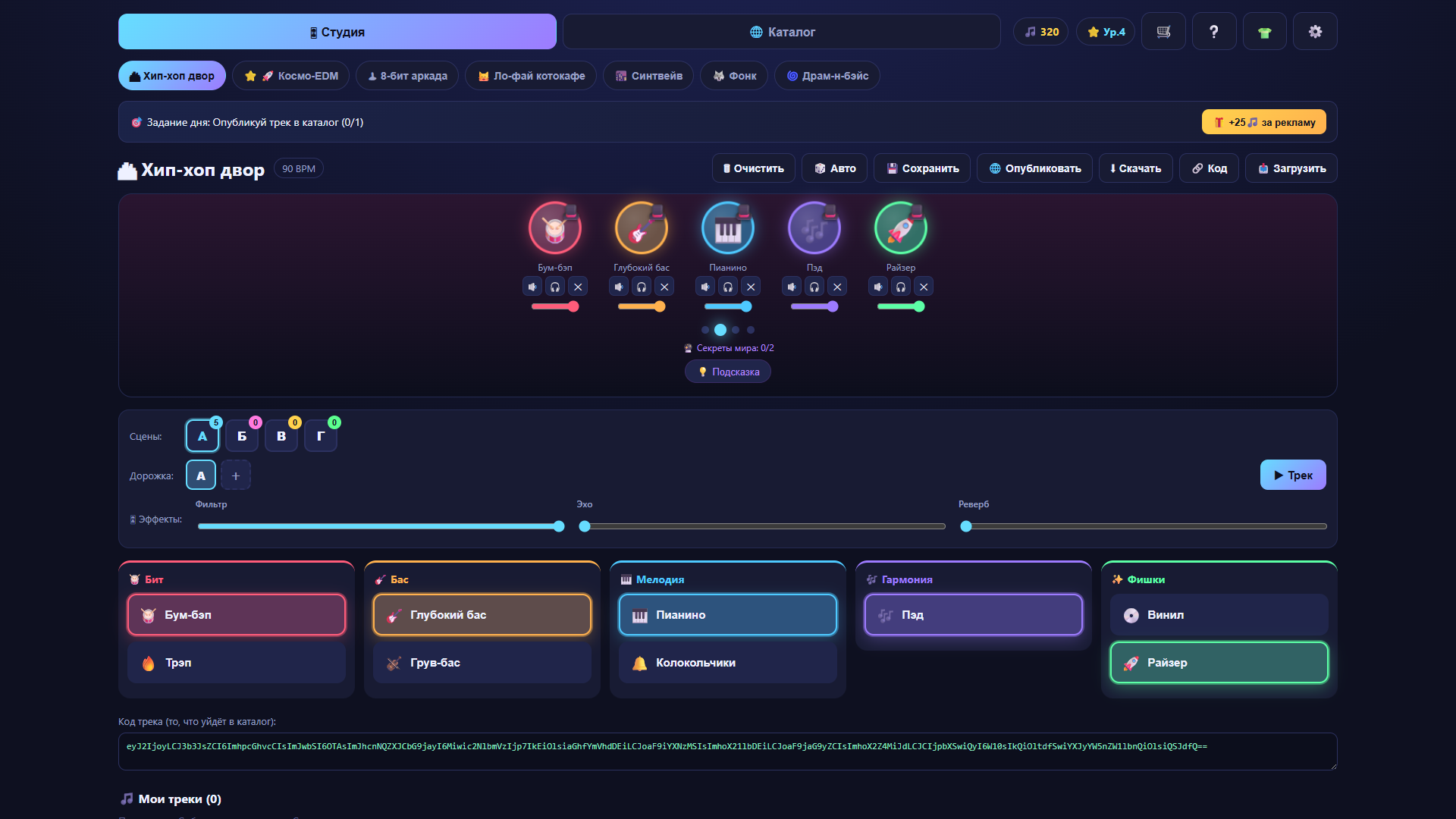This screenshot has width=1456, height=819.
Task: Open the t-shirt skins button
Action: [x=1264, y=32]
